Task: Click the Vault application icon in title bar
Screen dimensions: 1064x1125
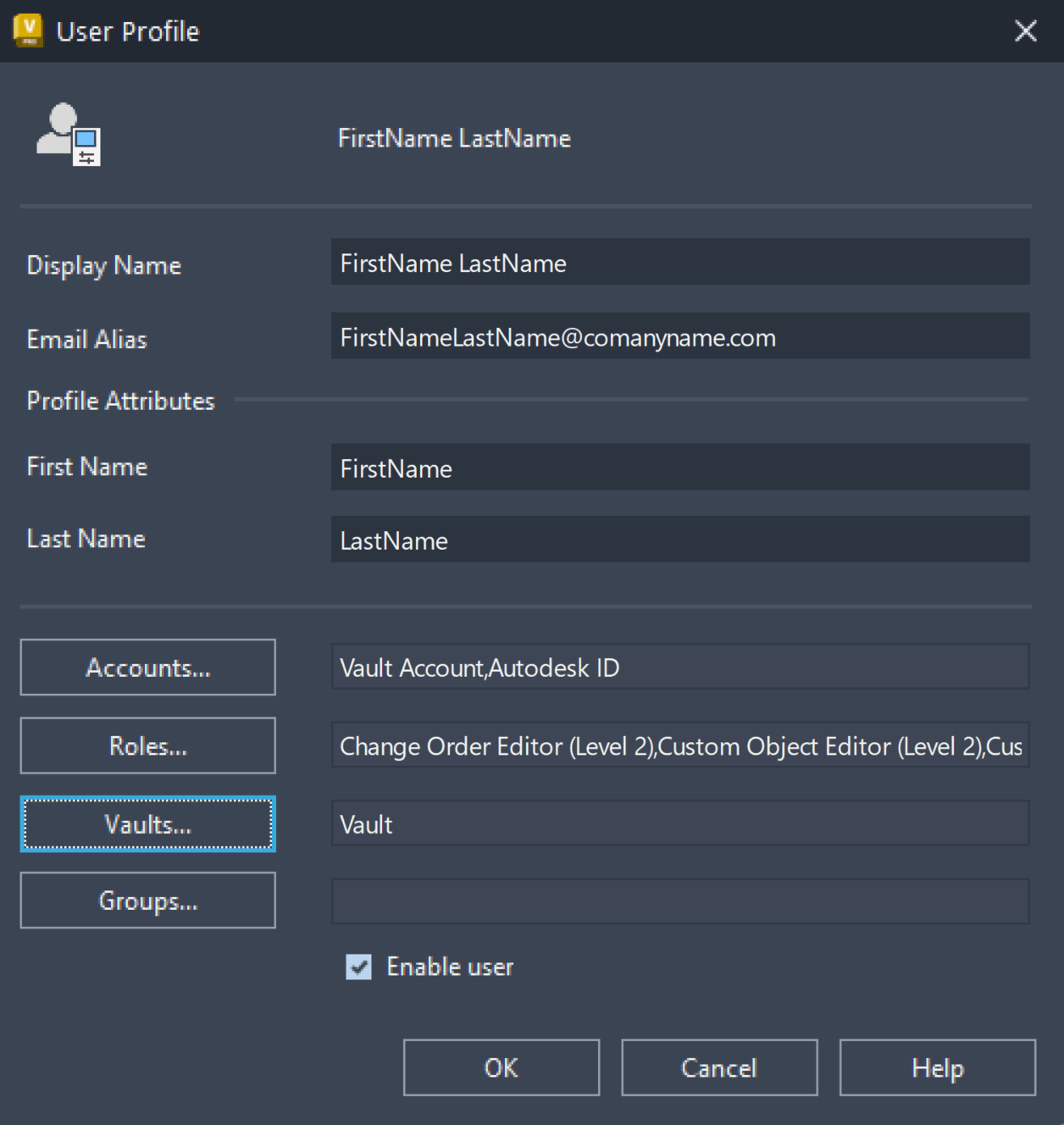Action: [27, 30]
